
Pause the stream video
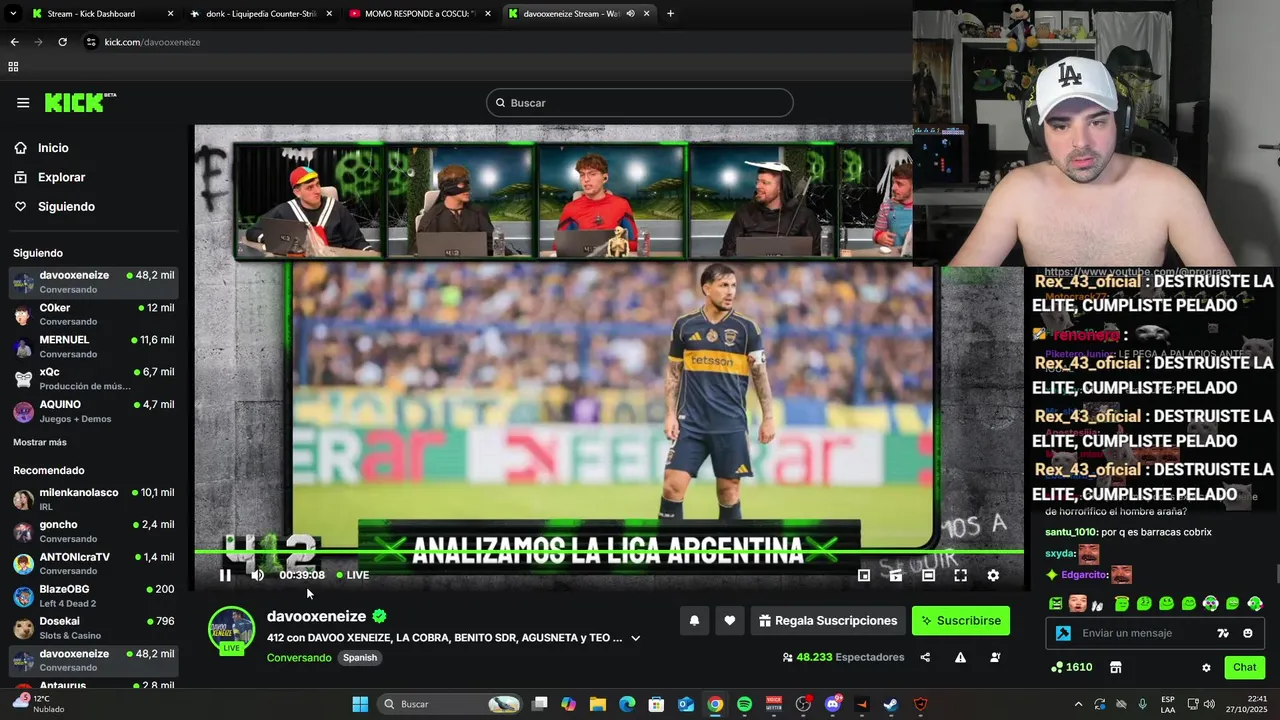click(225, 575)
